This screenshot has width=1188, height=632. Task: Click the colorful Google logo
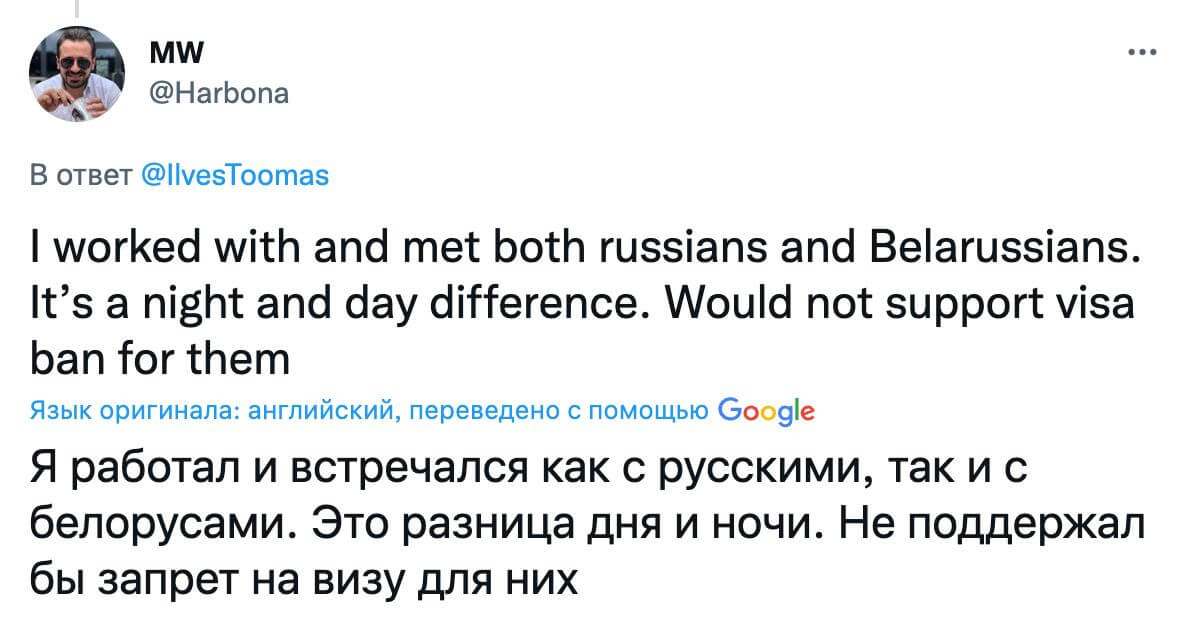[766, 410]
